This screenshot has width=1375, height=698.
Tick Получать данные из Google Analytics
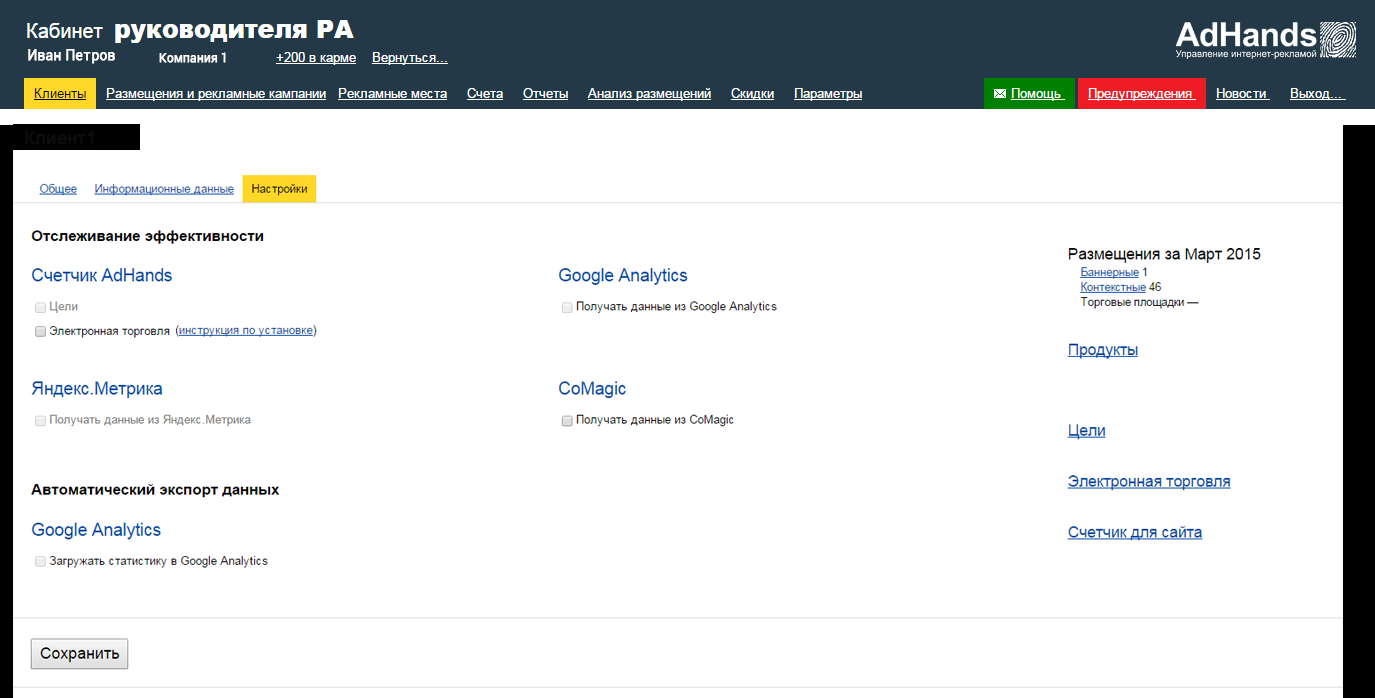pyautogui.click(x=567, y=307)
